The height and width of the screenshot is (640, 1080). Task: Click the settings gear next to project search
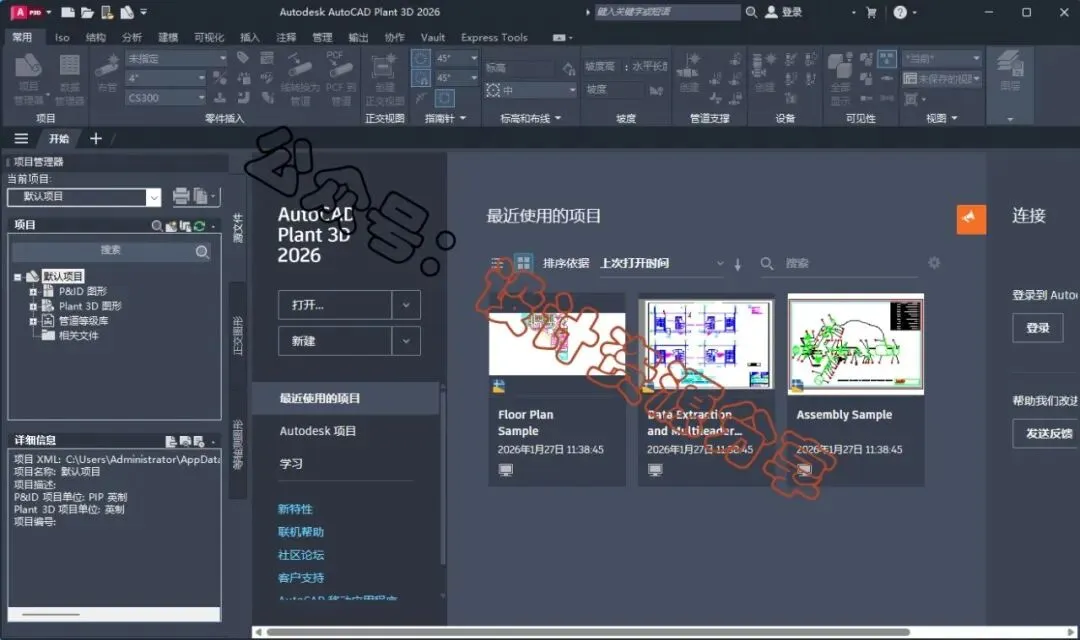[934, 262]
